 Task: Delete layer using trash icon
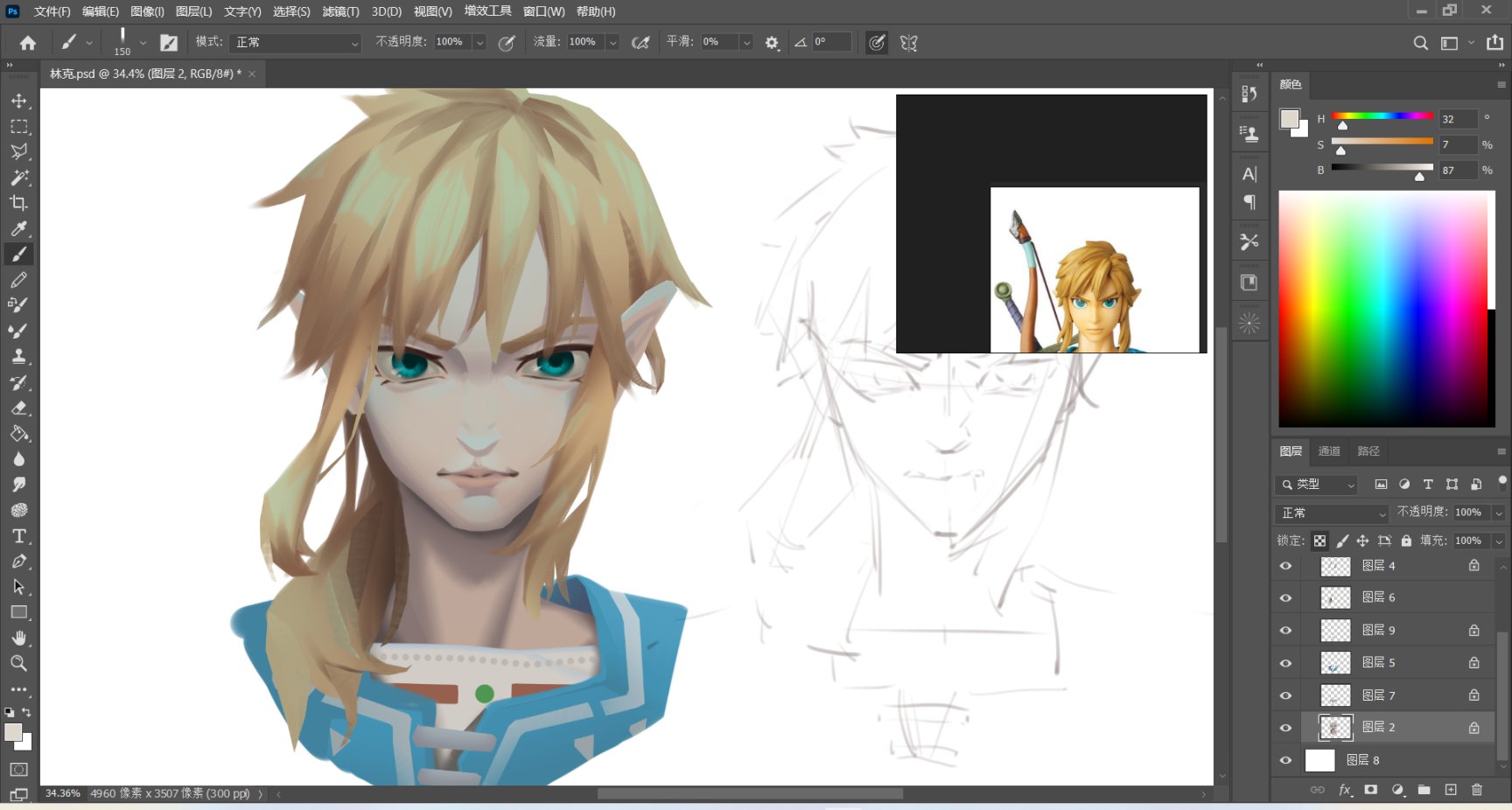tap(1477, 790)
